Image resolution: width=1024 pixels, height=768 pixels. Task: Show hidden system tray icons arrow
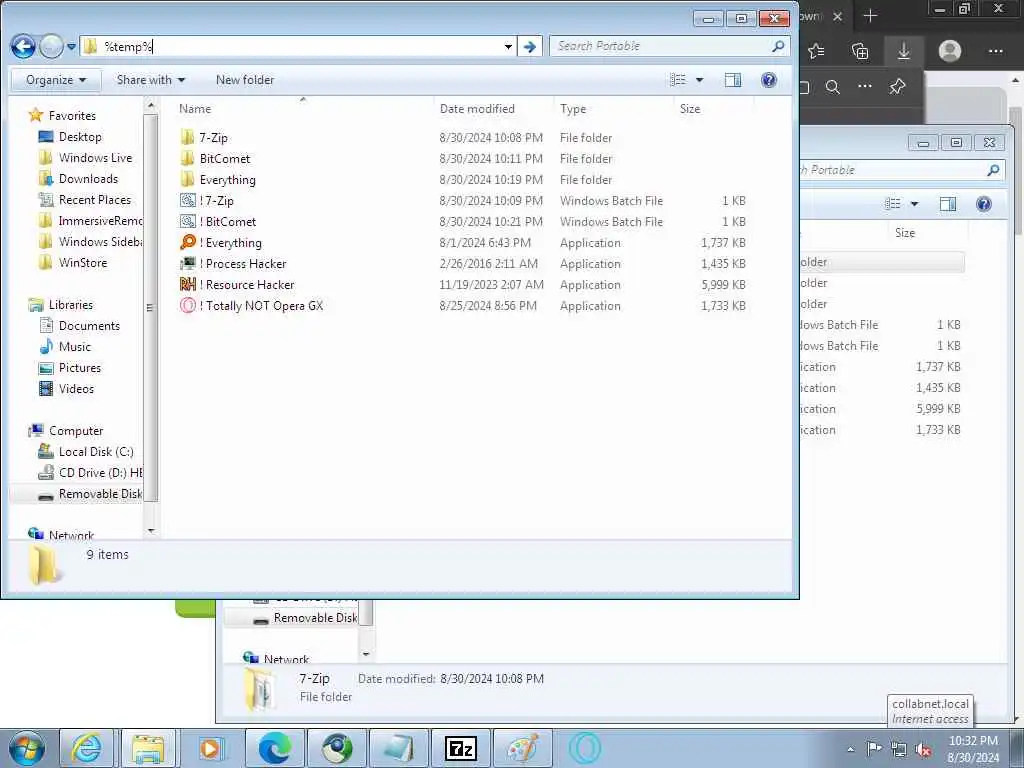coord(850,750)
